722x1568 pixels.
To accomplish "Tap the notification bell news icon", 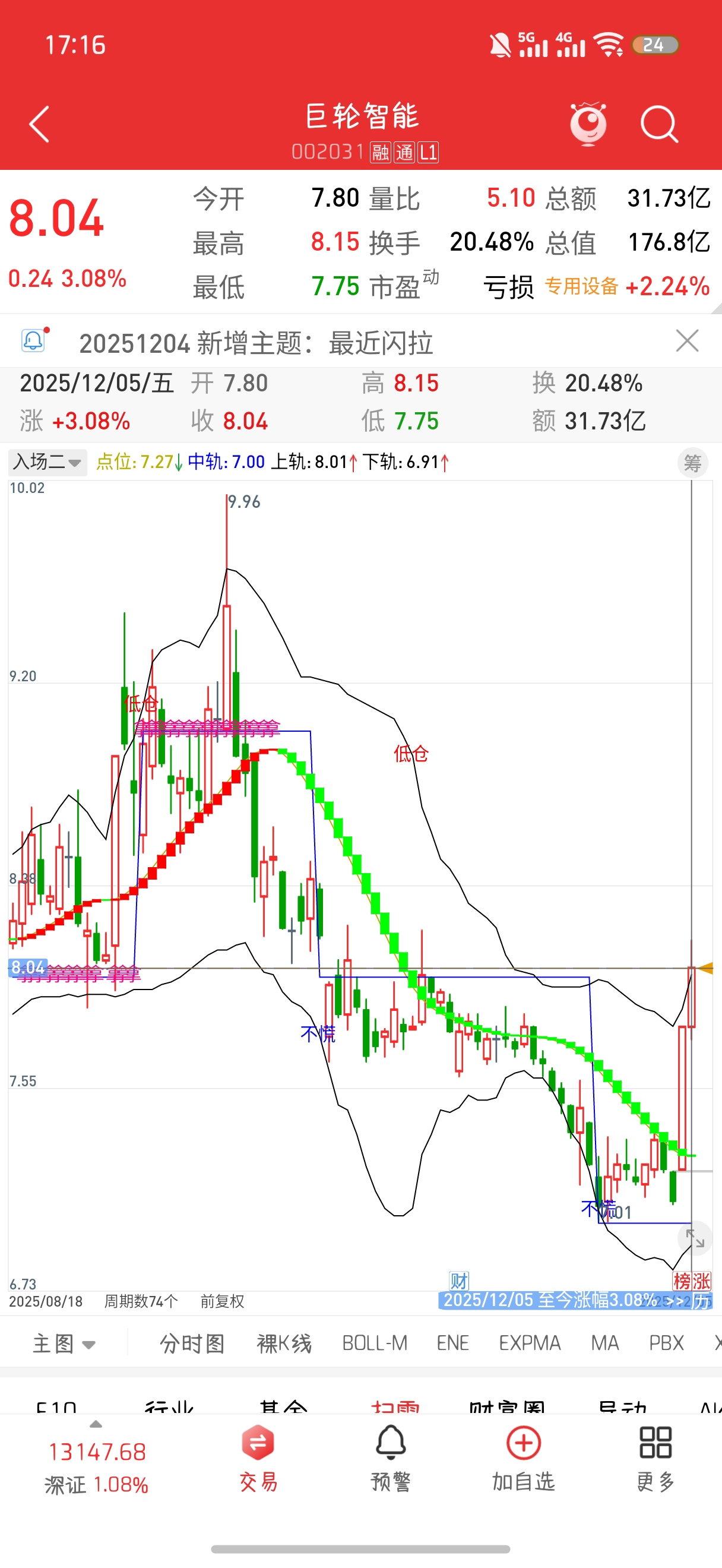I will (33, 341).
